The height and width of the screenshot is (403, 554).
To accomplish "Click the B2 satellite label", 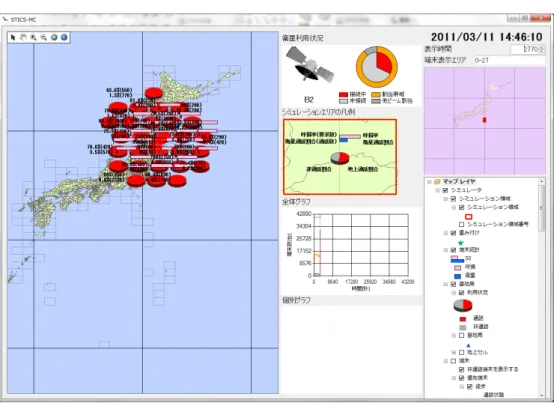I will (309, 100).
